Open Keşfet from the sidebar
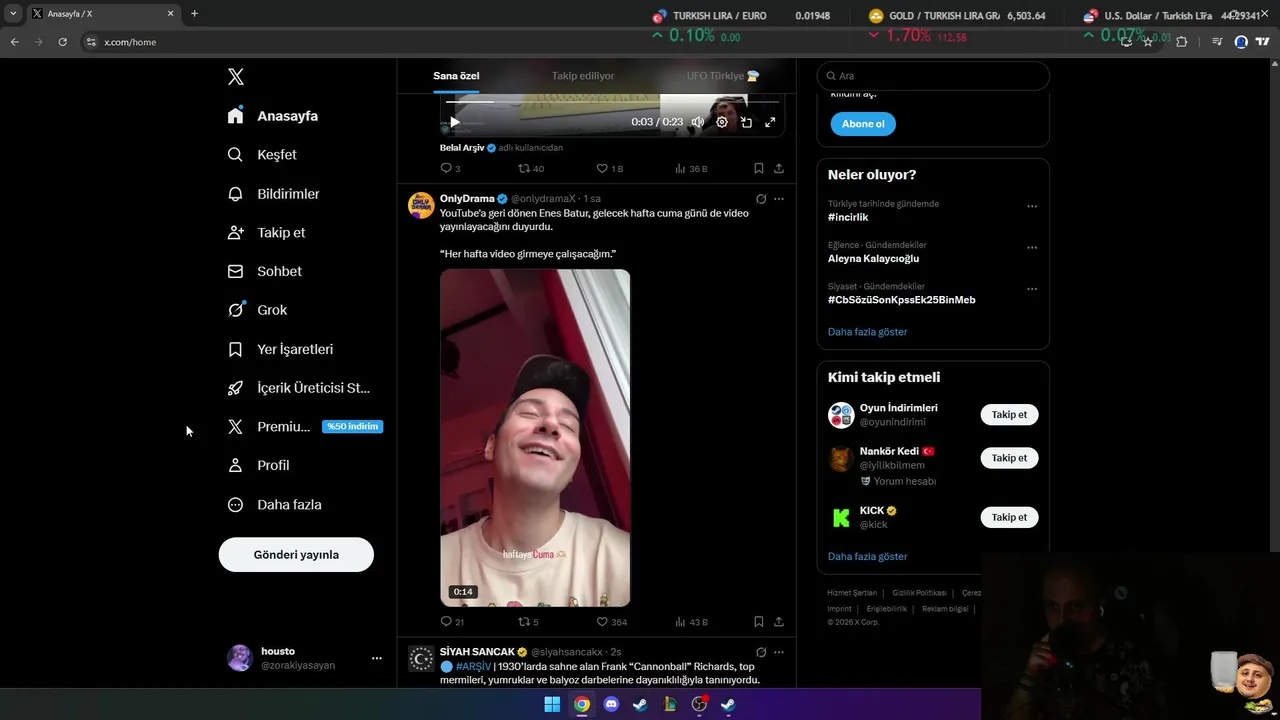This screenshot has width=1280, height=720. pos(262,155)
